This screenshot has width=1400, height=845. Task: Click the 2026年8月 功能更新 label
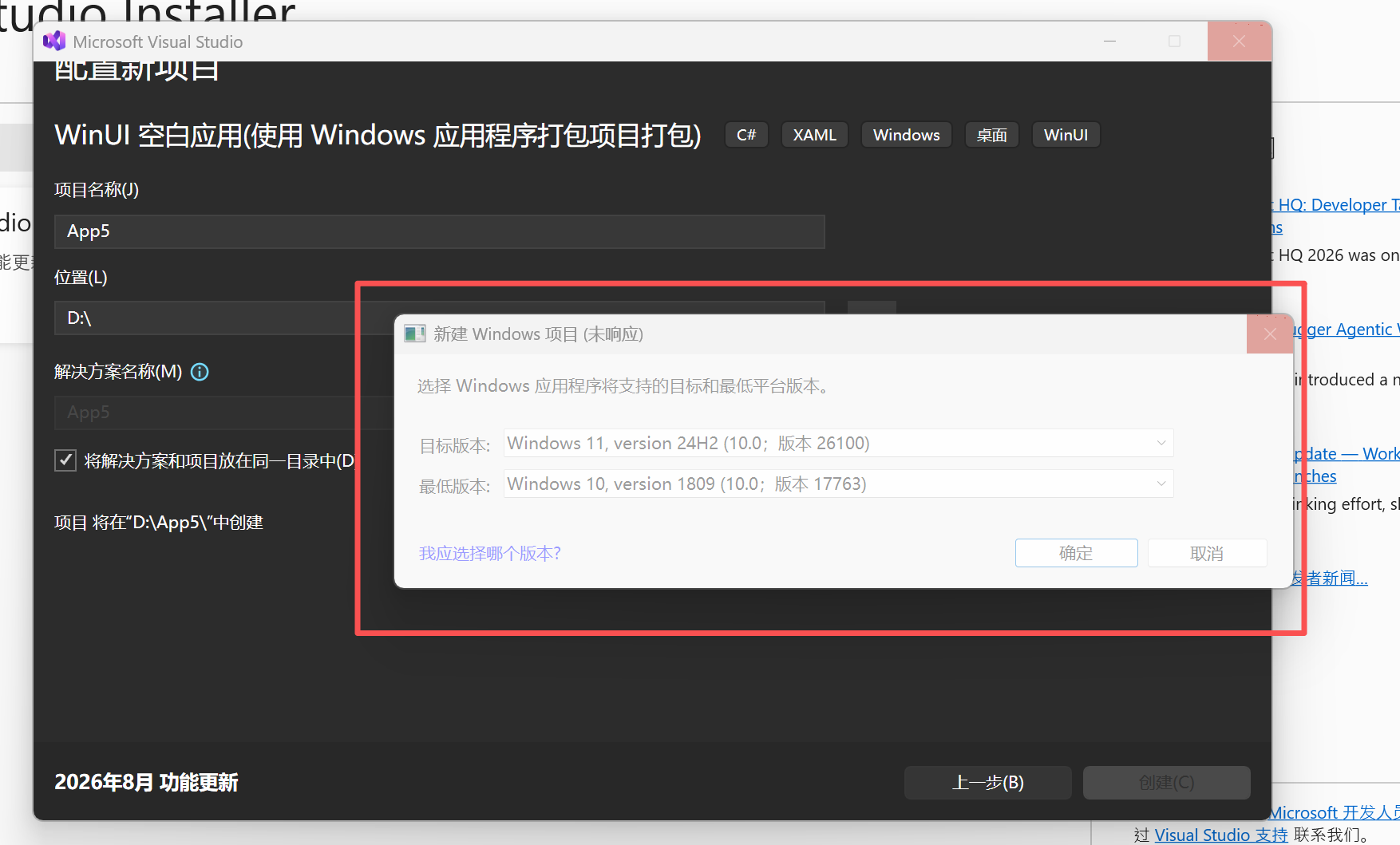coord(146,782)
